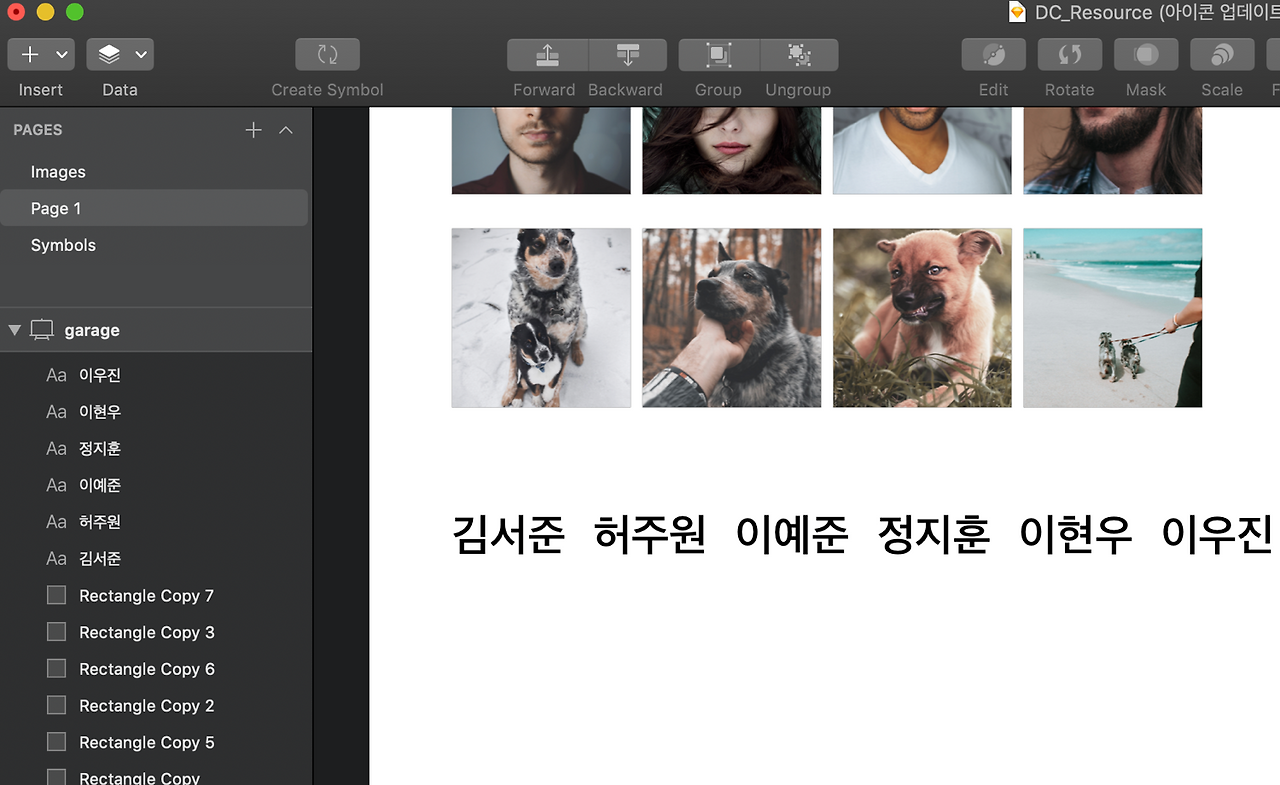Click rectangle icon of Rectangle Copy 3
The image size is (1280, 785).
click(x=56, y=632)
